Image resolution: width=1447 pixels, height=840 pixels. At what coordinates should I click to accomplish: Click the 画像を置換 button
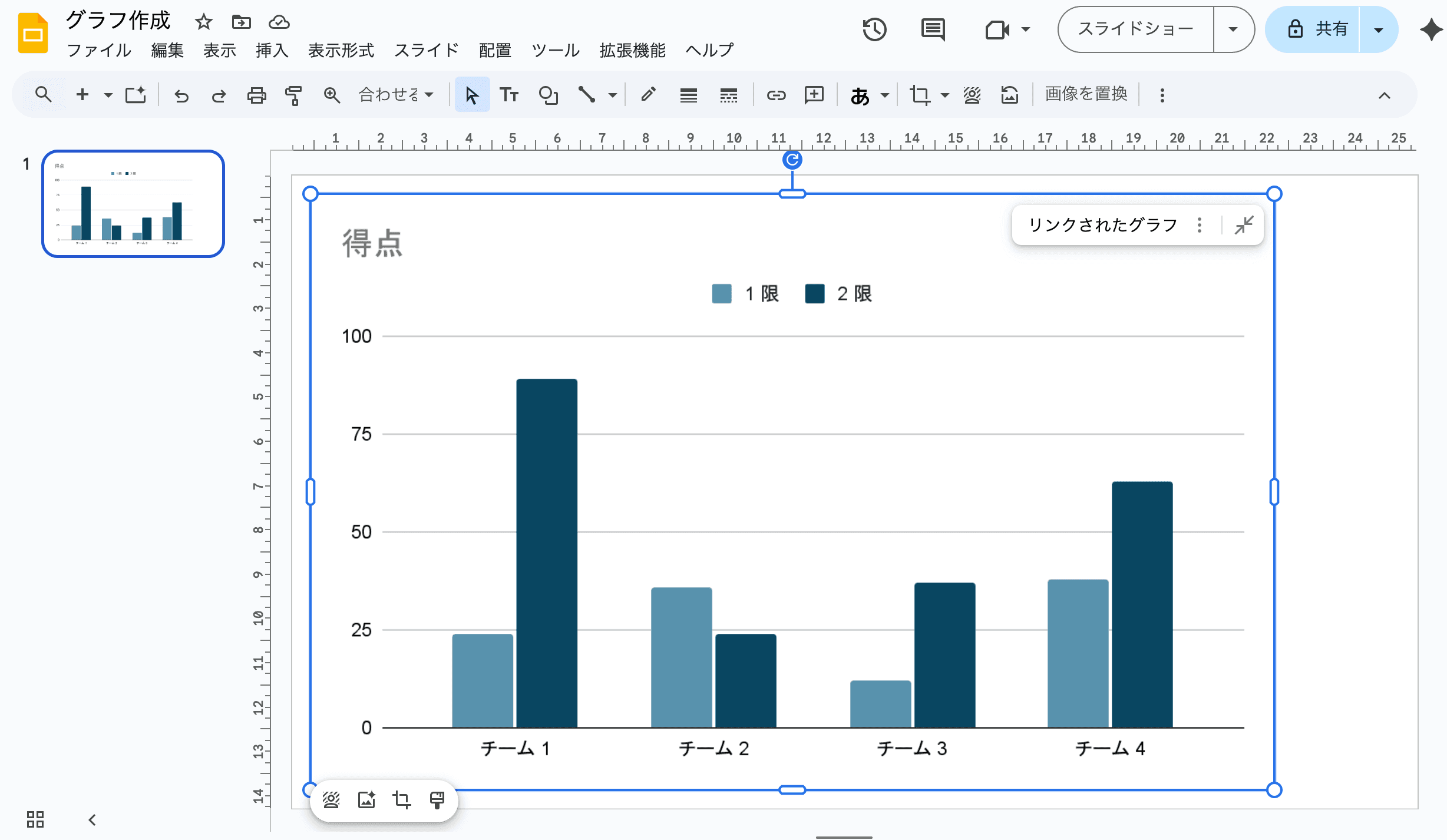1086,94
